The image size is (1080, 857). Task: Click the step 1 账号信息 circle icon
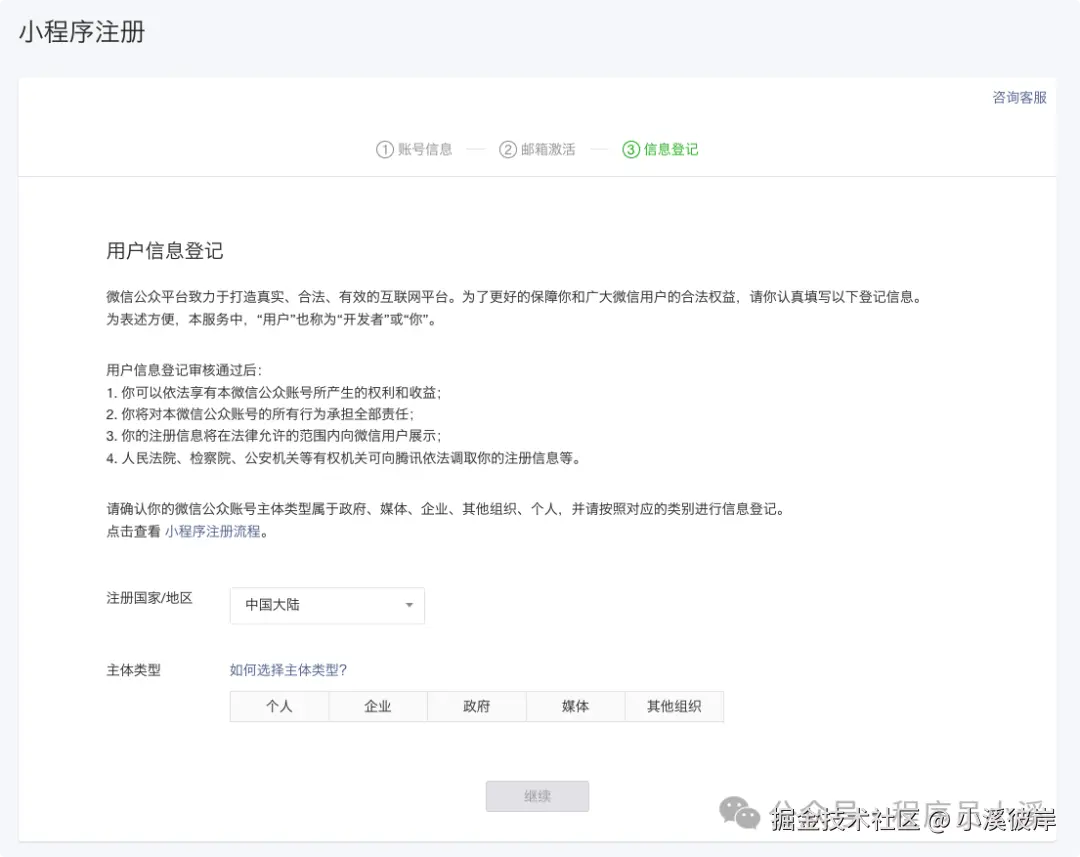click(385, 148)
